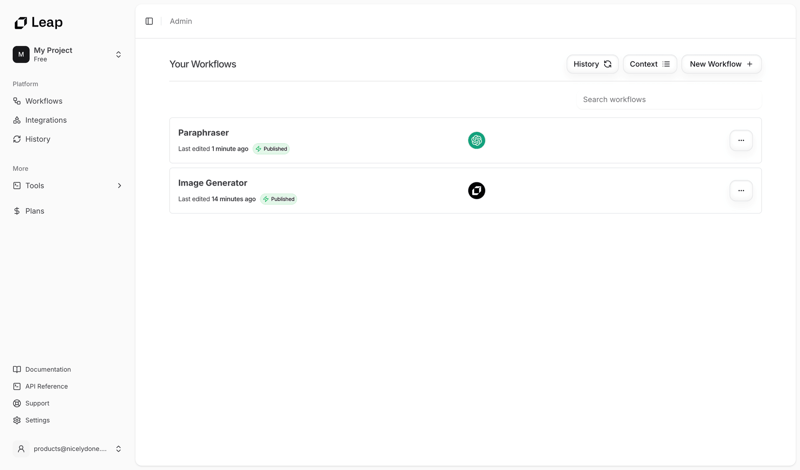Open the My Project switcher

[x=67, y=54]
